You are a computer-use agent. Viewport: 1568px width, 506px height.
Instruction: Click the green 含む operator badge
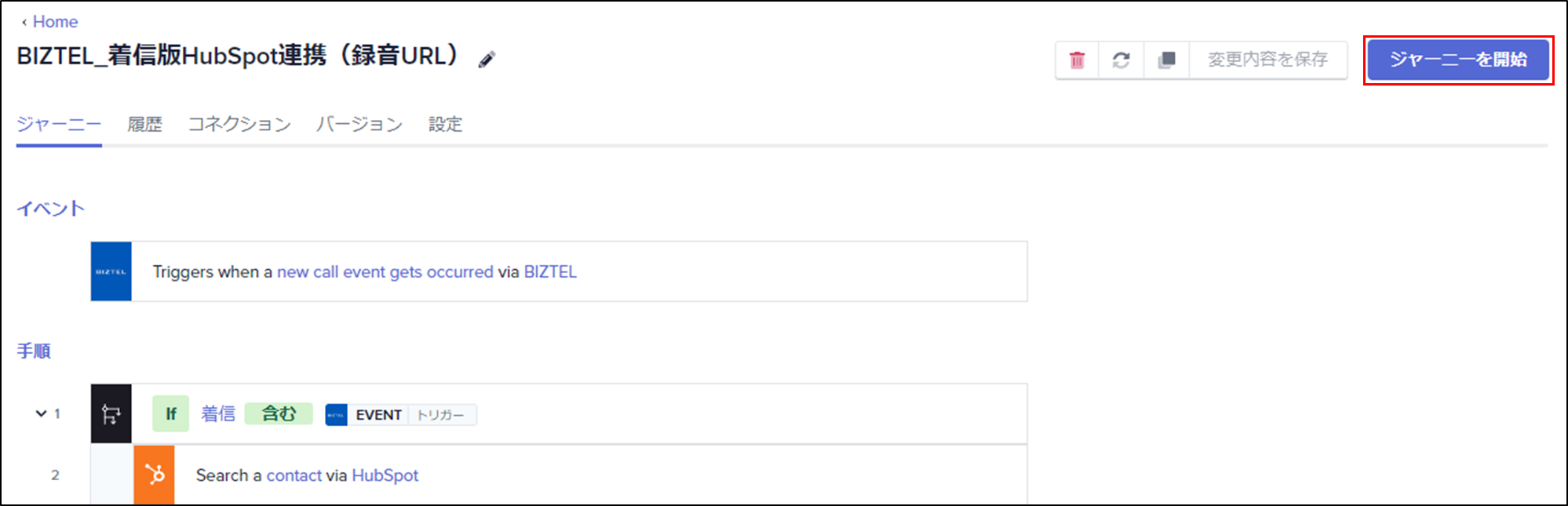pos(279,413)
